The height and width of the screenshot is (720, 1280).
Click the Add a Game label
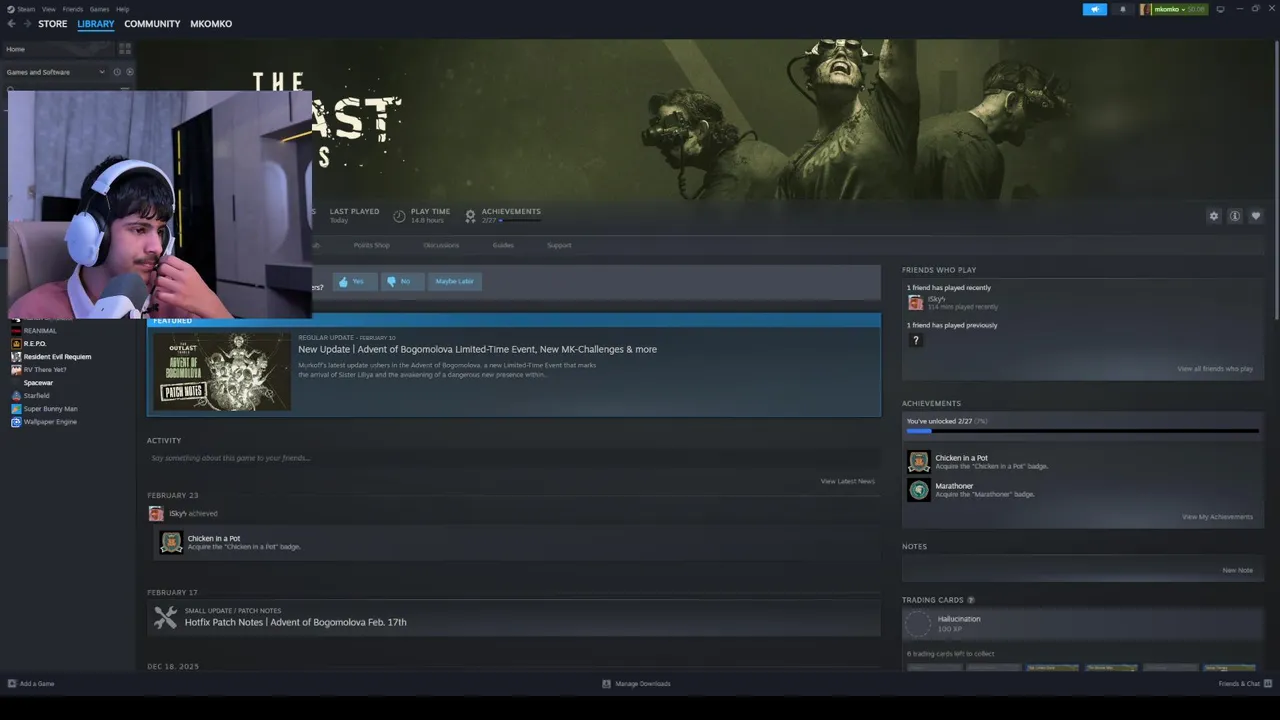pos(37,684)
